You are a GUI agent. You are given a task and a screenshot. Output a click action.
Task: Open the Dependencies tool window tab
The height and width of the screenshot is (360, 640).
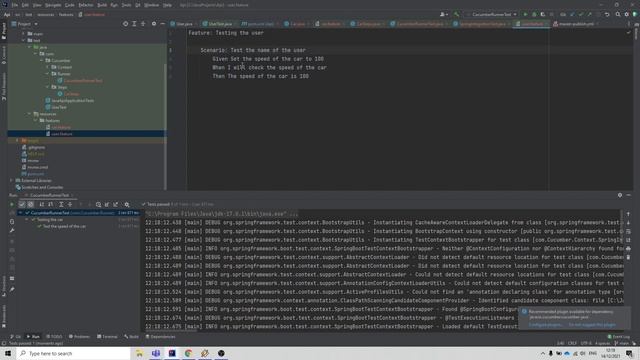(x=160, y=337)
